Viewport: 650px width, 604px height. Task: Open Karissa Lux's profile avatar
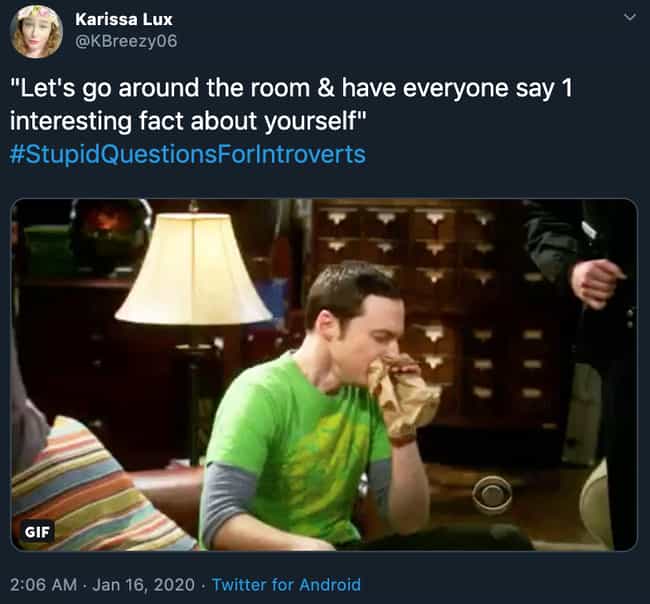pyautogui.click(x=36, y=32)
